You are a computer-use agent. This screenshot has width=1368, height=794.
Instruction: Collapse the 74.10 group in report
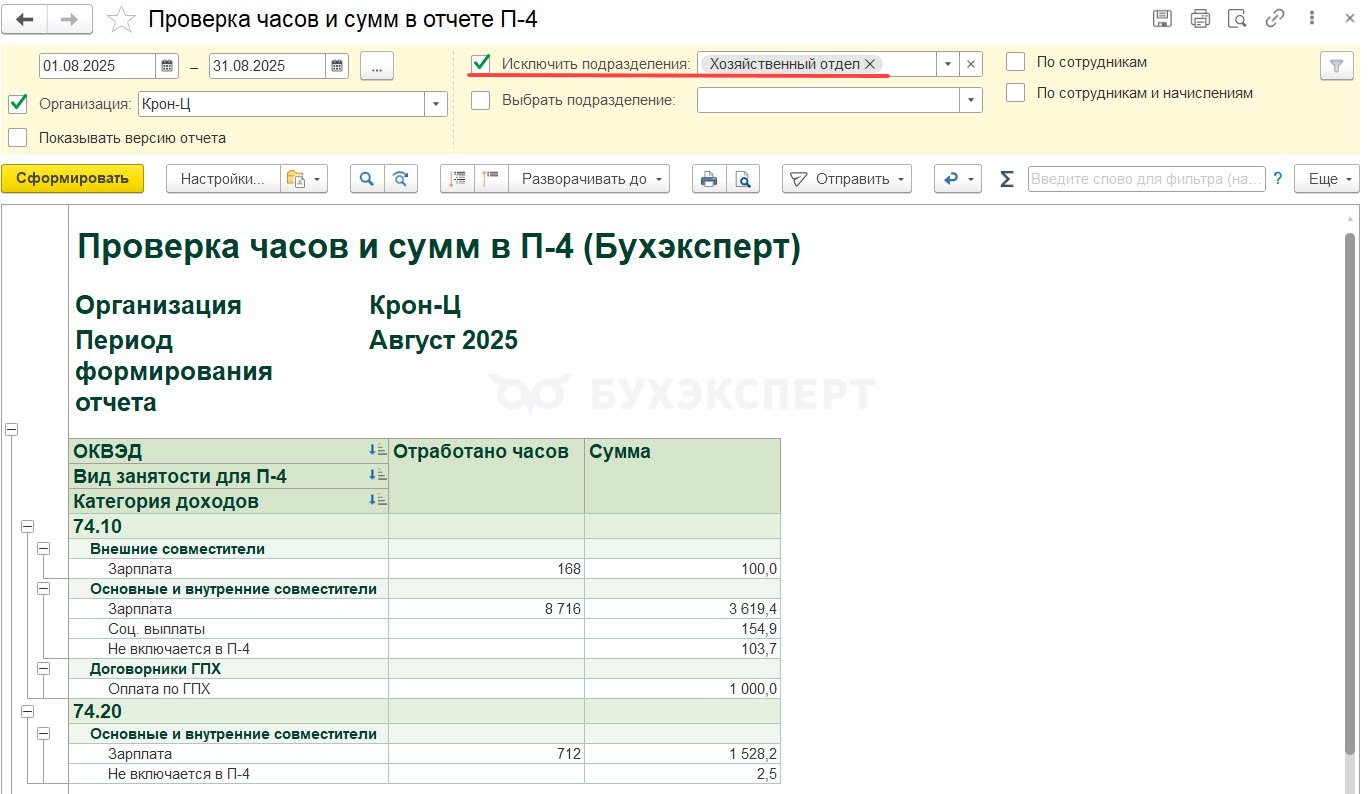(x=27, y=526)
